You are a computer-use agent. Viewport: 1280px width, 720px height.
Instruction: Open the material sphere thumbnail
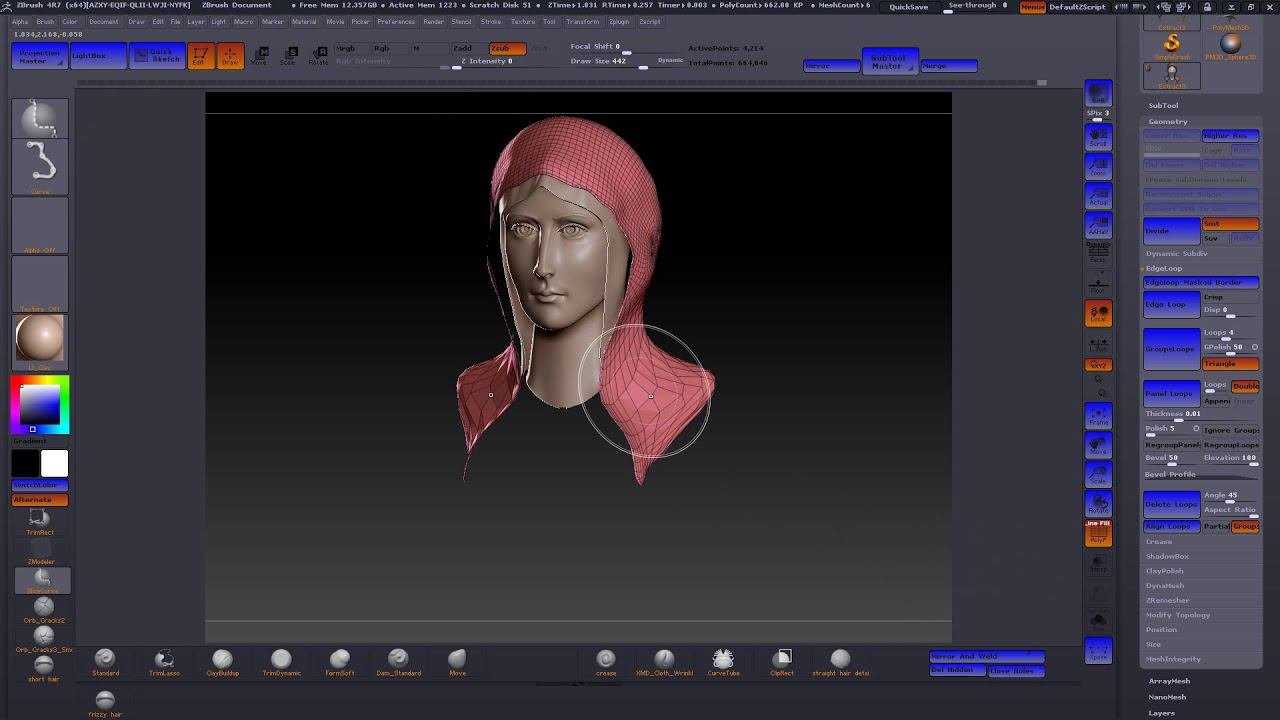click(x=40, y=340)
